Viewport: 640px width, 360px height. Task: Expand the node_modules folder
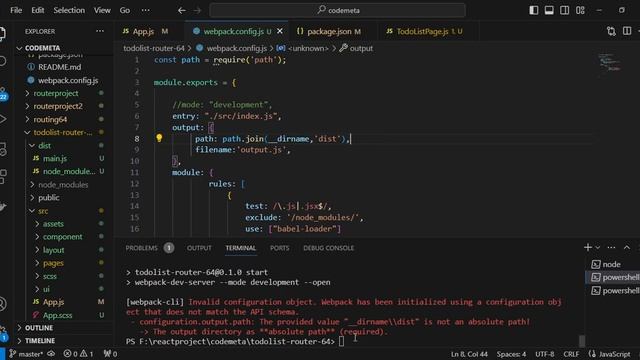64,185
